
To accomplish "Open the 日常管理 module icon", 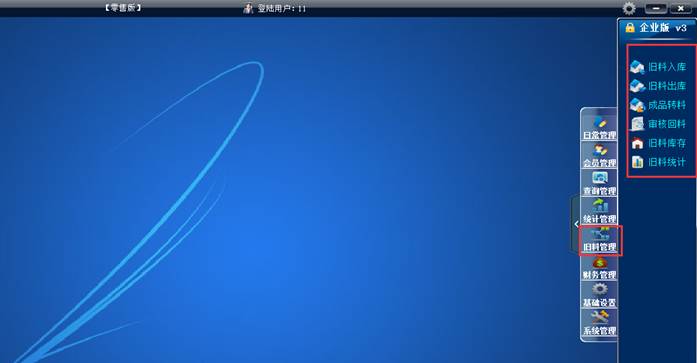I will (599, 128).
